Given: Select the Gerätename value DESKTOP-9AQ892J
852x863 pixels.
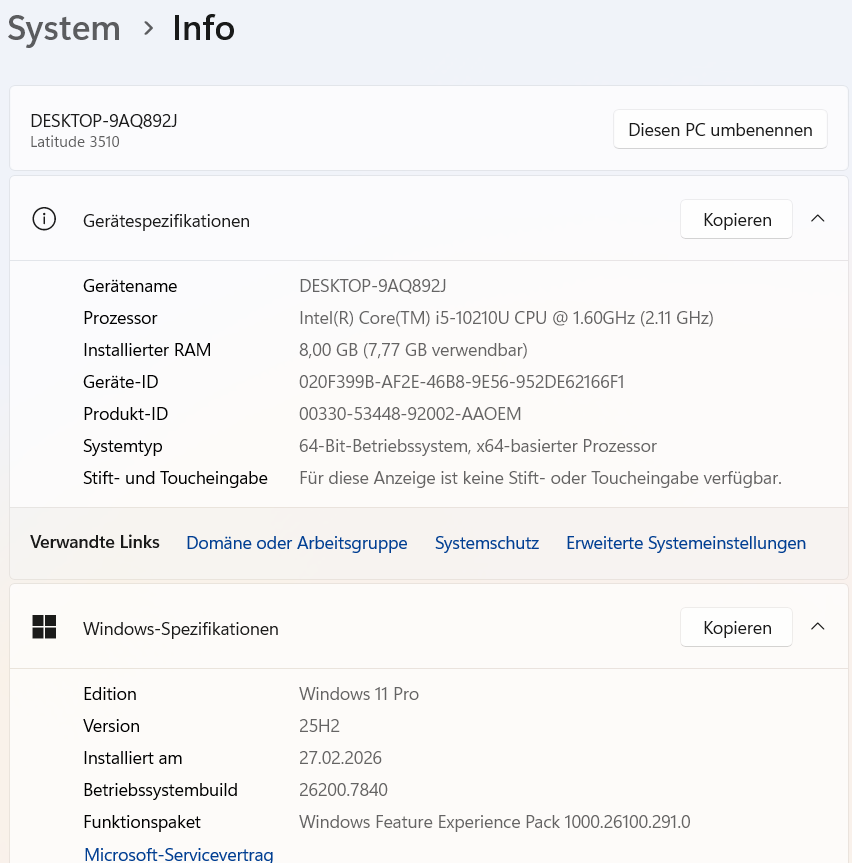Looking at the screenshot, I should pos(373,286).
